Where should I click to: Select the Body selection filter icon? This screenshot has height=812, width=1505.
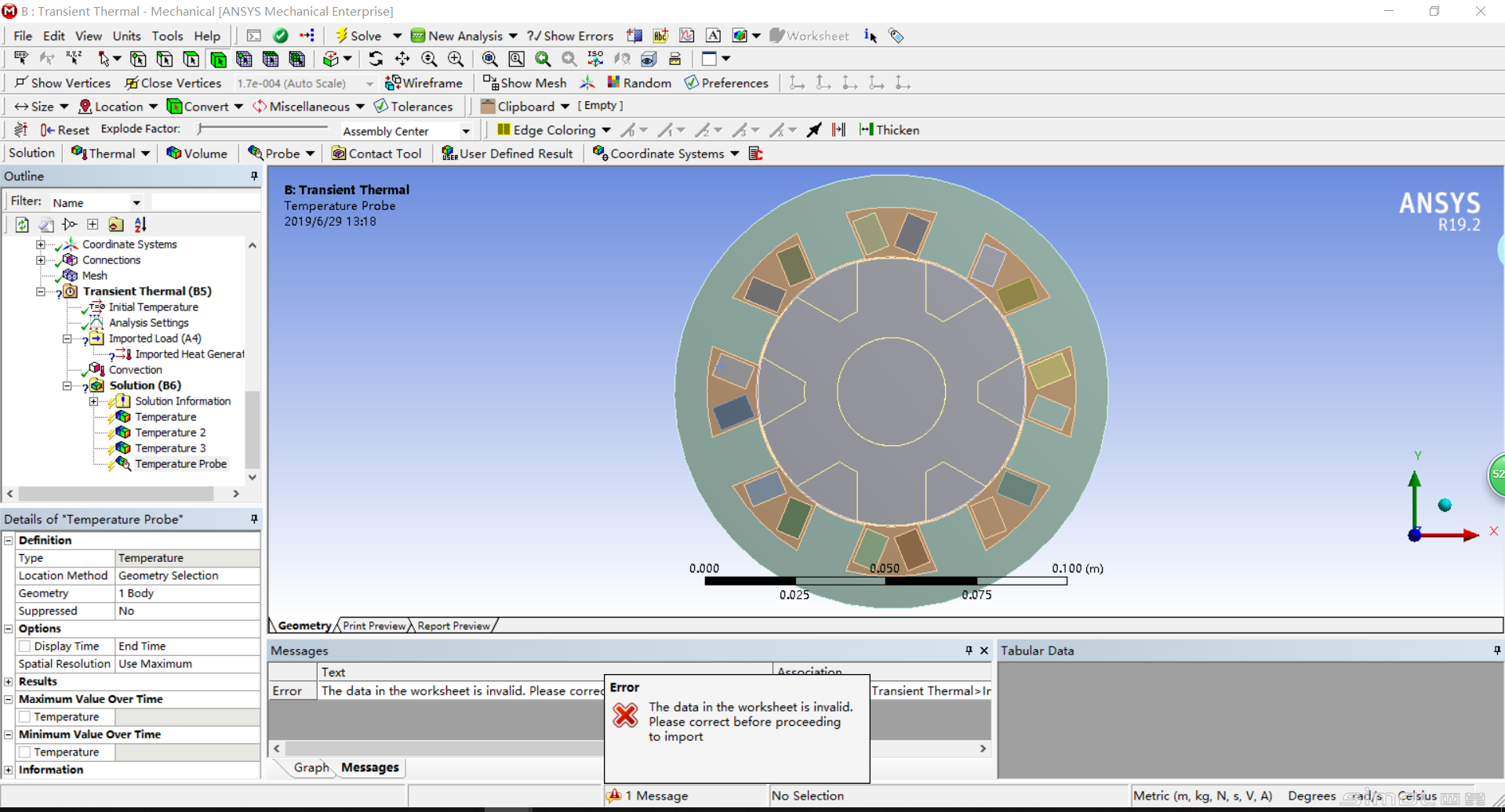tap(218, 59)
